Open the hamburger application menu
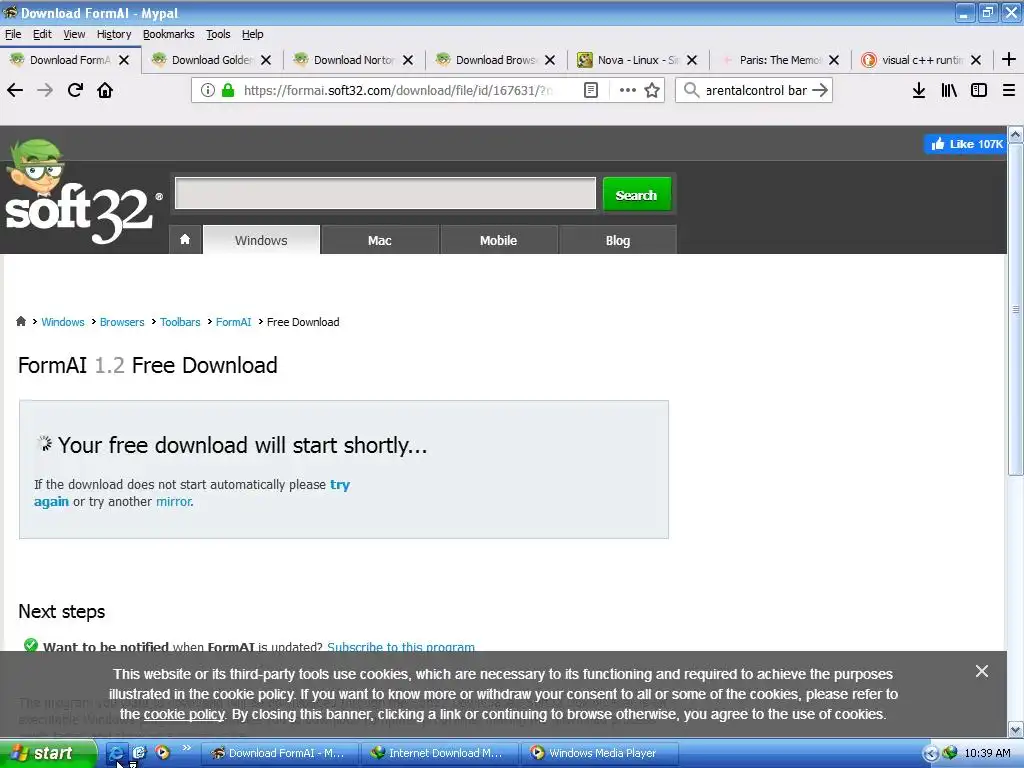1024x768 pixels. 1009,90
